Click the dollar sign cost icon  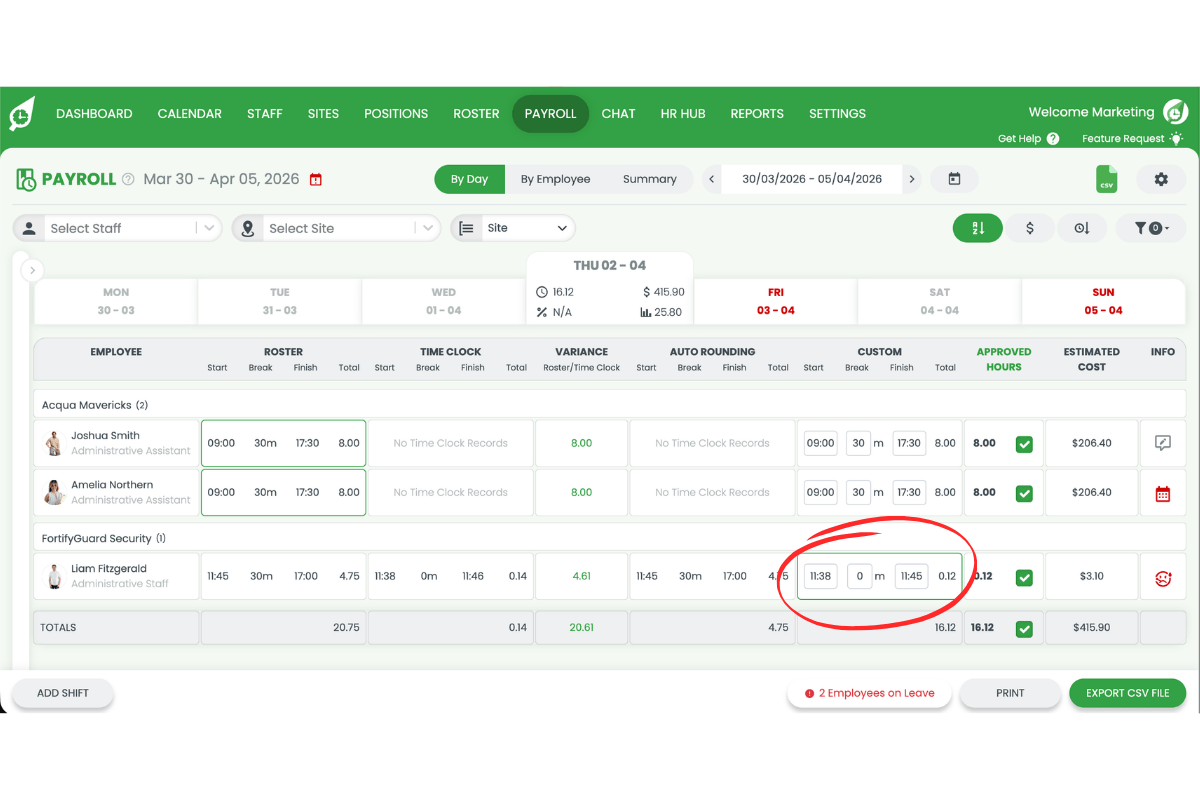tap(1030, 228)
